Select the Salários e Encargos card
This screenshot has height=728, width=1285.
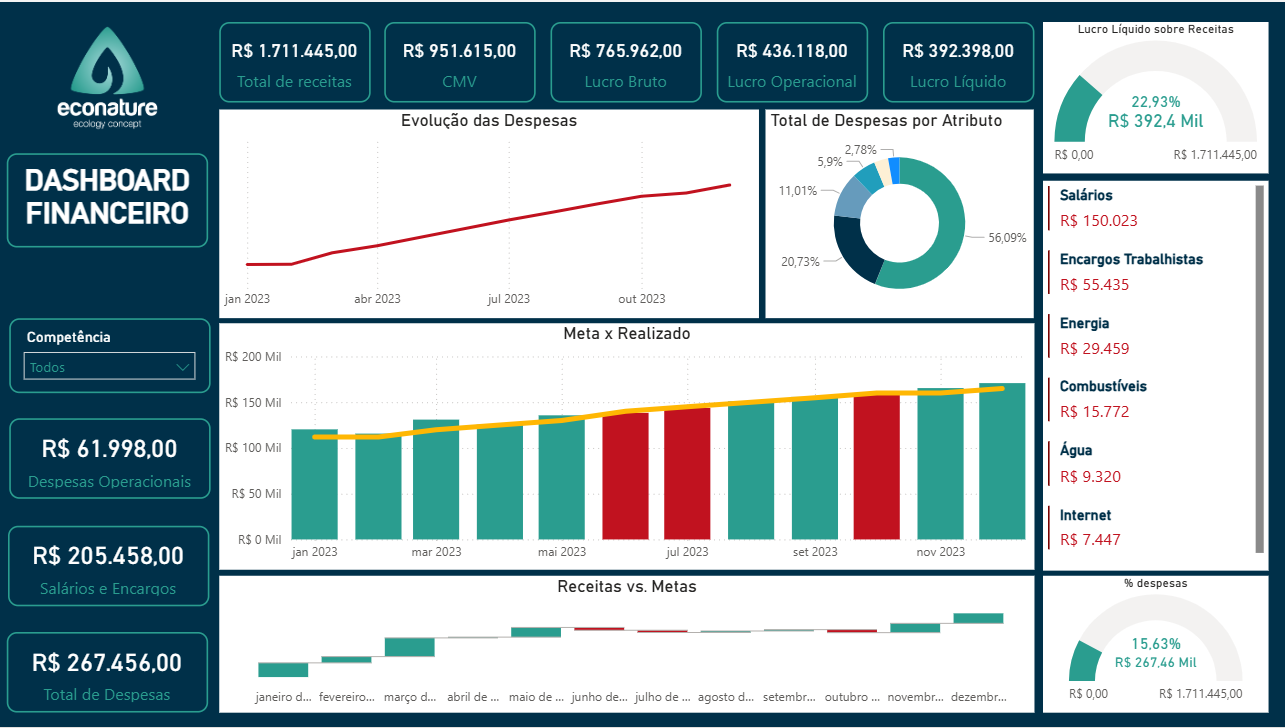(x=108, y=566)
